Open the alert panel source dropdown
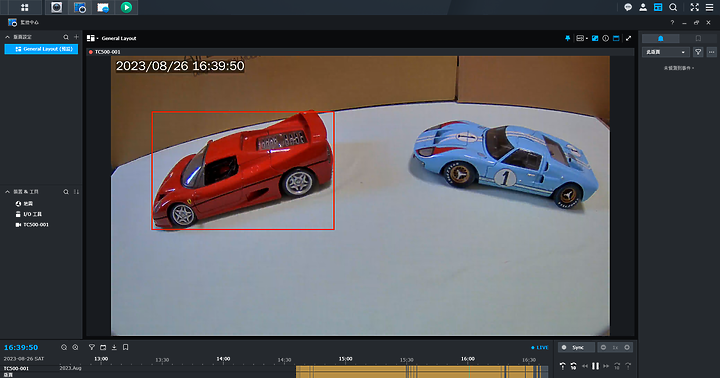The height and width of the screenshot is (378, 720). (x=665, y=52)
